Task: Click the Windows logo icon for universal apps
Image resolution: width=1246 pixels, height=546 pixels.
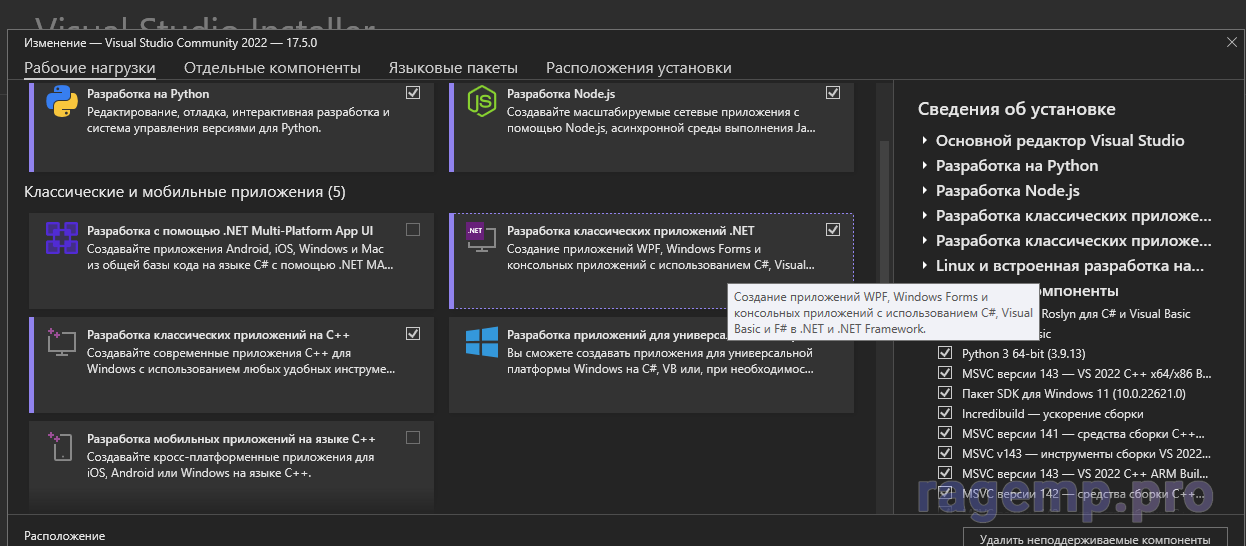Action: (x=482, y=342)
